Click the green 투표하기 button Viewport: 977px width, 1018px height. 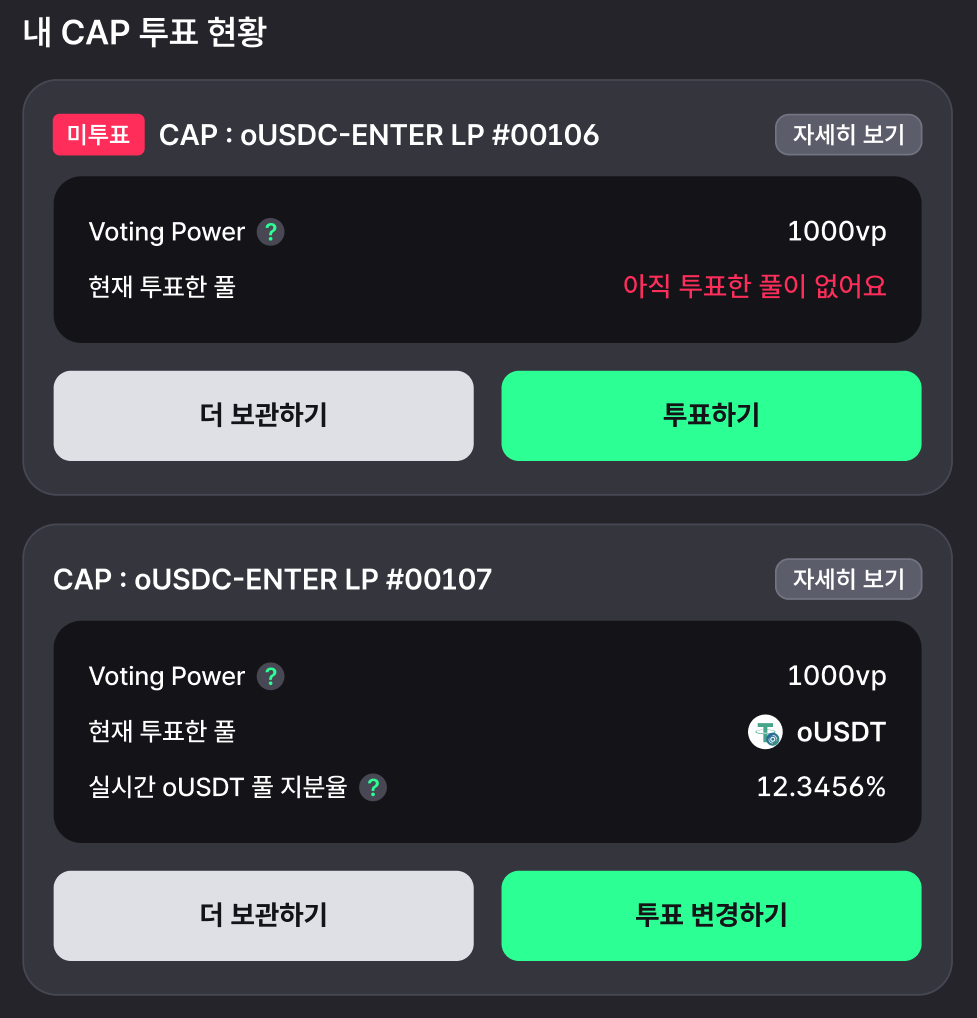pos(711,416)
